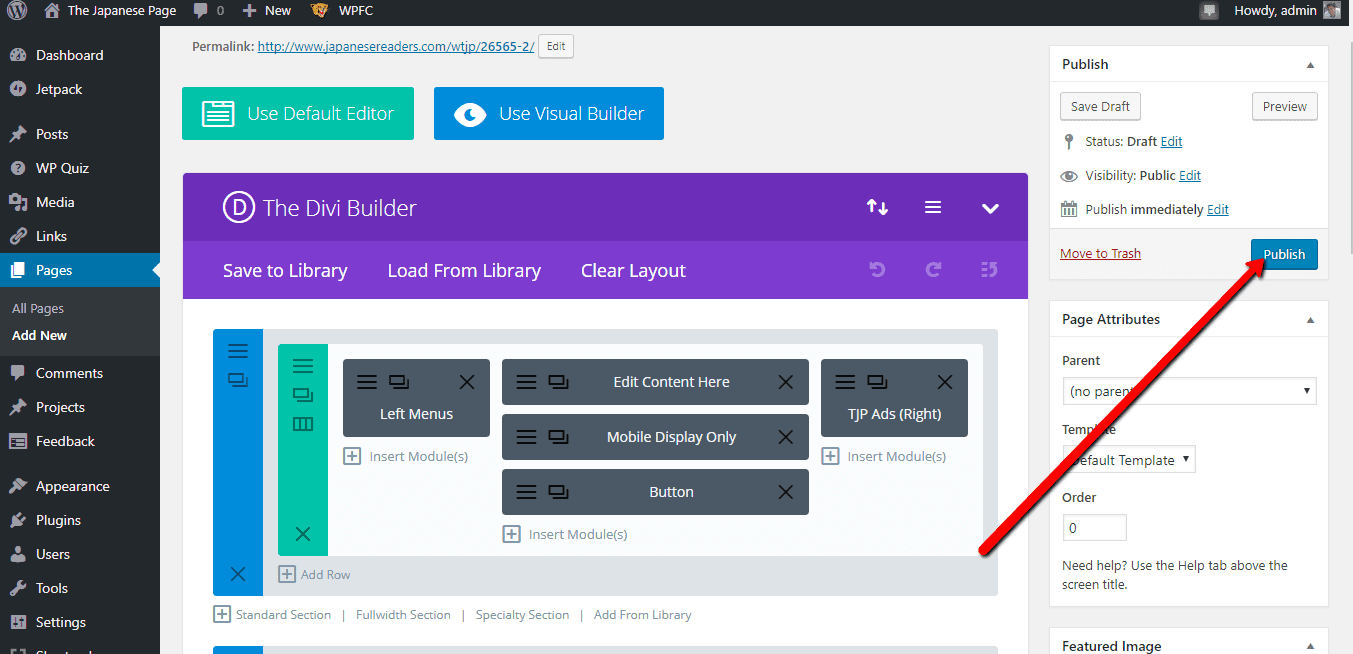
Task: Click the Divi Builder undo icon
Action: [877, 270]
